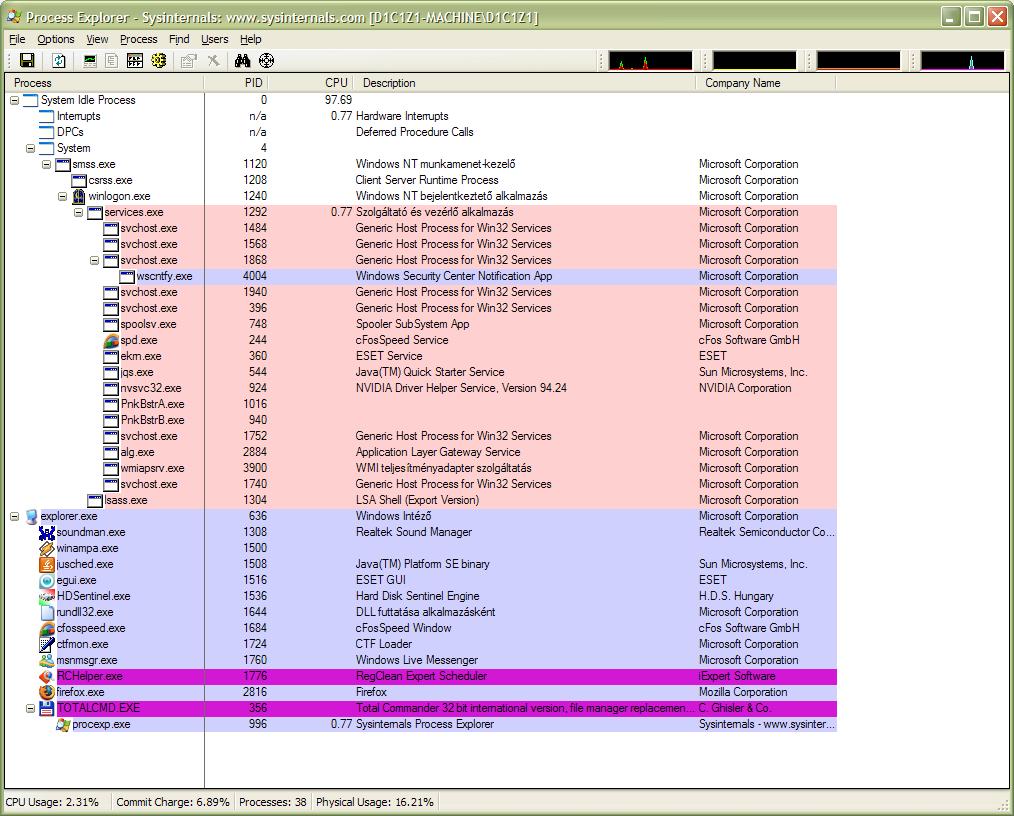Click the Show Process Tree toolbar icon
This screenshot has height=816, width=1014.
(x=112, y=61)
